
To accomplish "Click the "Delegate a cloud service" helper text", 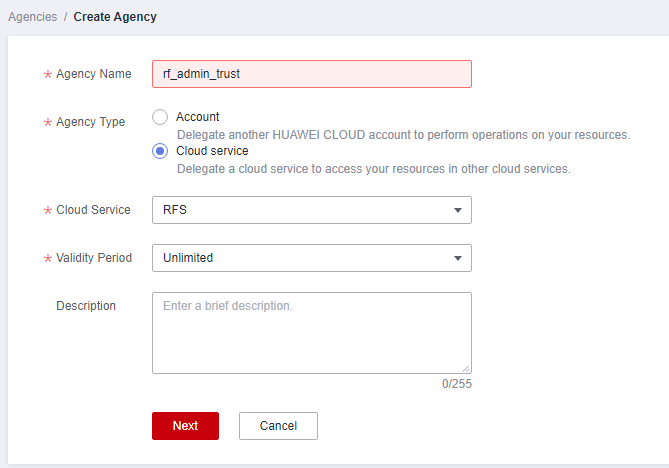I will pos(373,169).
